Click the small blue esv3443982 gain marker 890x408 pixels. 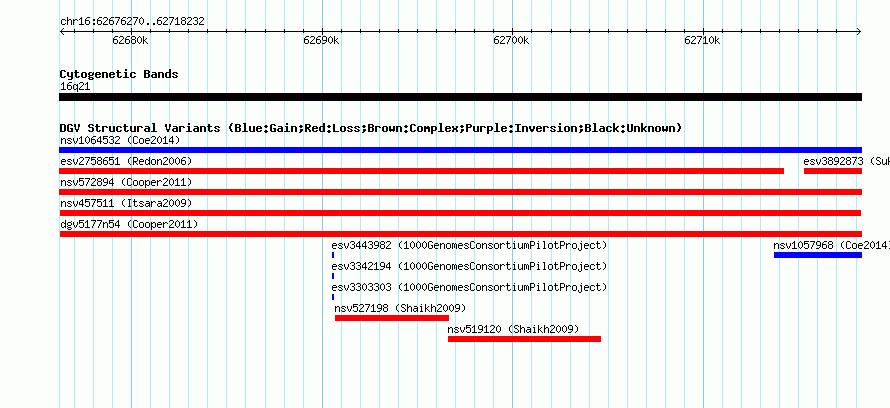pyautogui.click(x=333, y=255)
